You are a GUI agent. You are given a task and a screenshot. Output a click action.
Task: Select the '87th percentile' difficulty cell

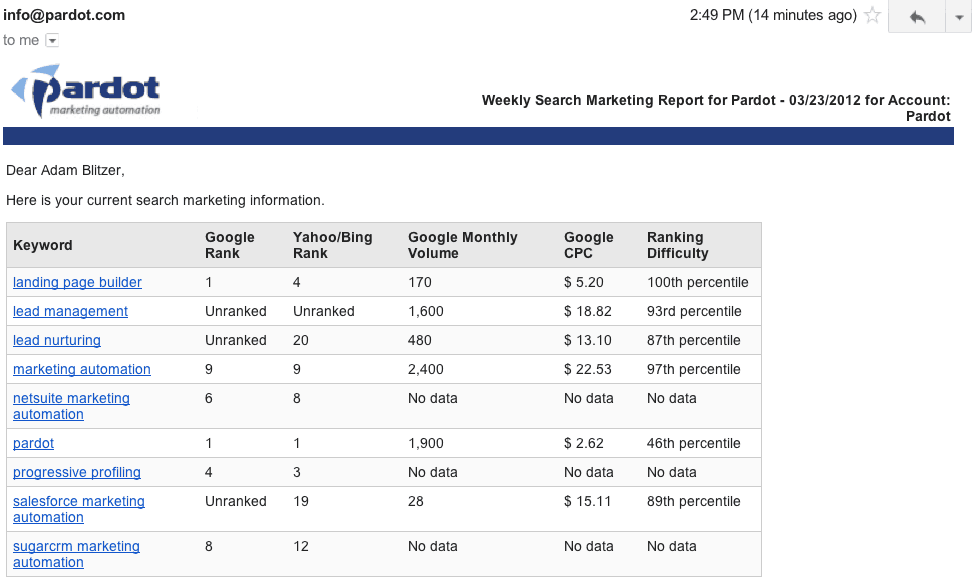(693, 341)
